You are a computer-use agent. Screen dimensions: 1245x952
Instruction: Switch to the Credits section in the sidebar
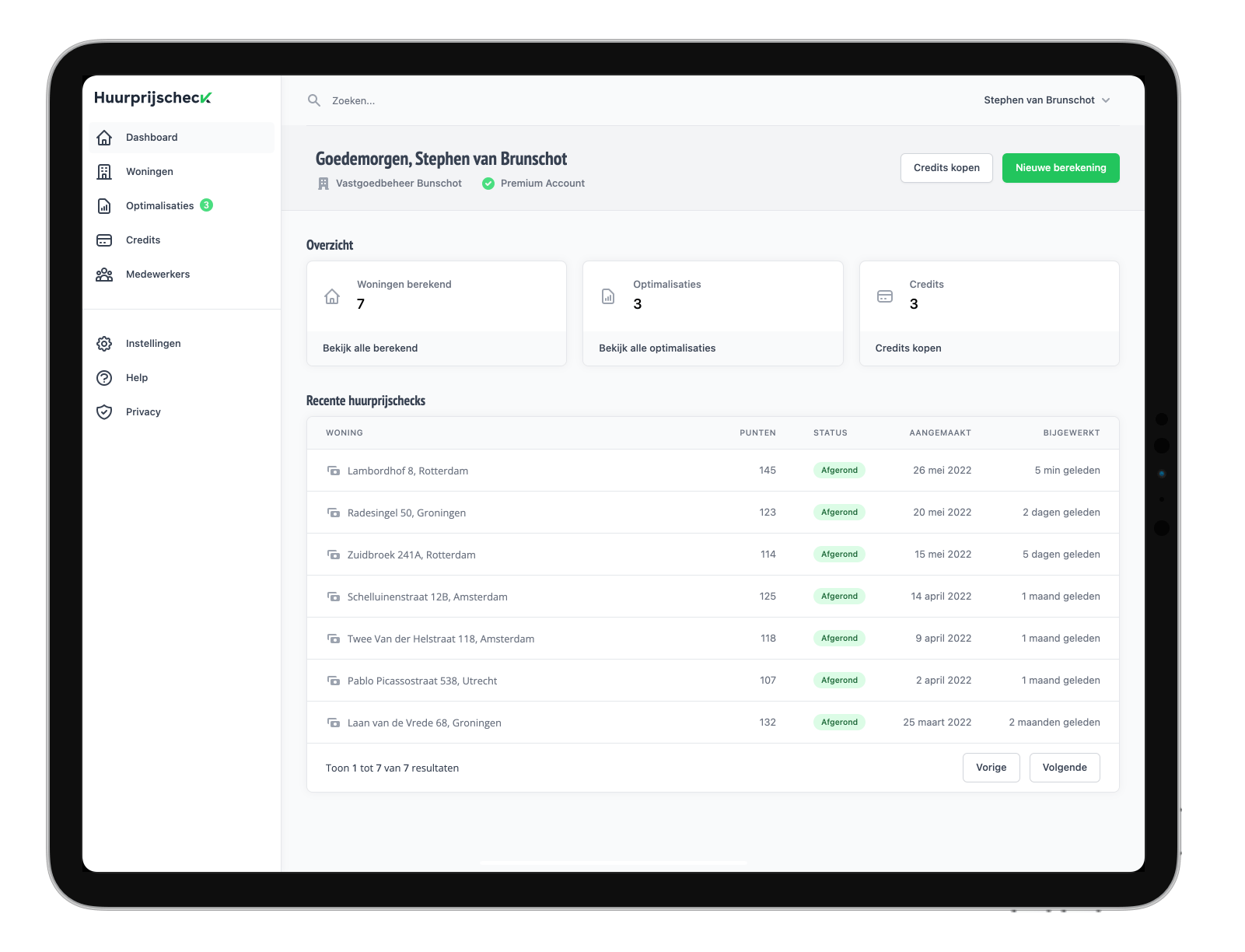pyautogui.click(x=143, y=240)
